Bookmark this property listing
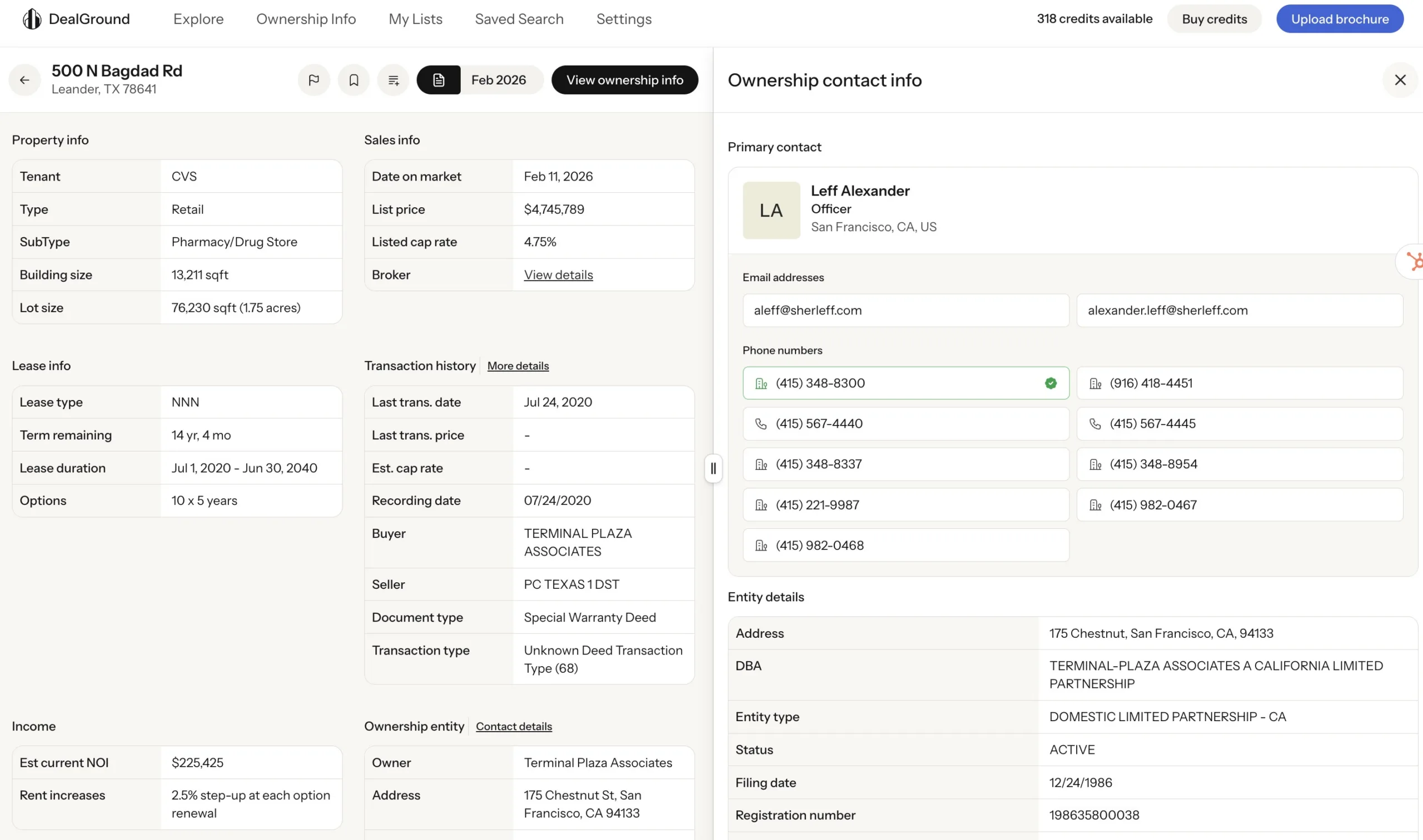The image size is (1423, 840). coord(354,80)
